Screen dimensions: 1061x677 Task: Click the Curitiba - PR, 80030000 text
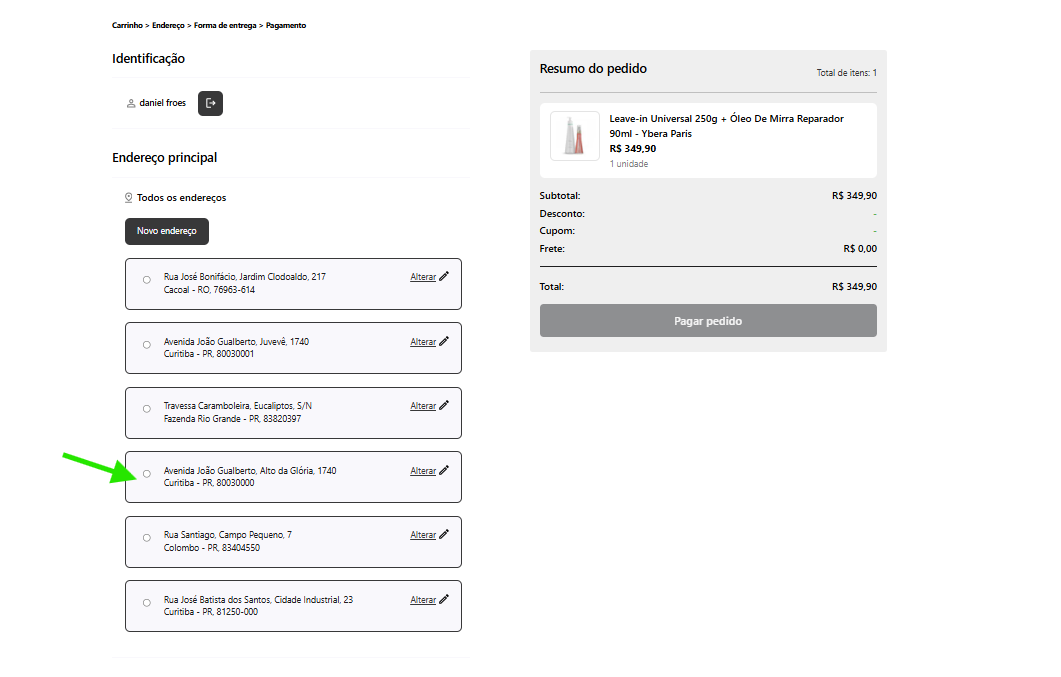(x=209, y=484)
